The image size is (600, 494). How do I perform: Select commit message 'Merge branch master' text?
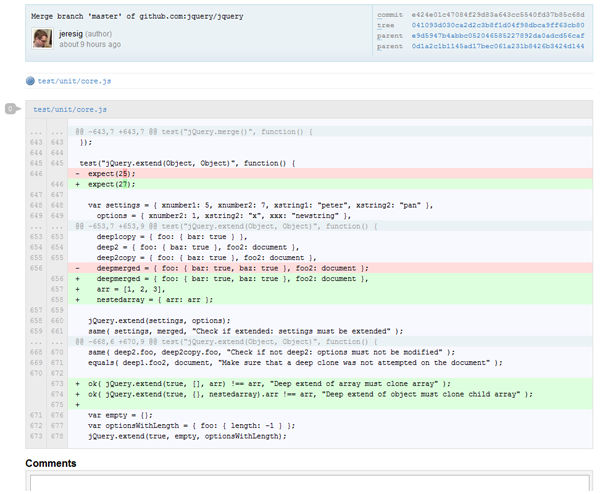(137, 16)
